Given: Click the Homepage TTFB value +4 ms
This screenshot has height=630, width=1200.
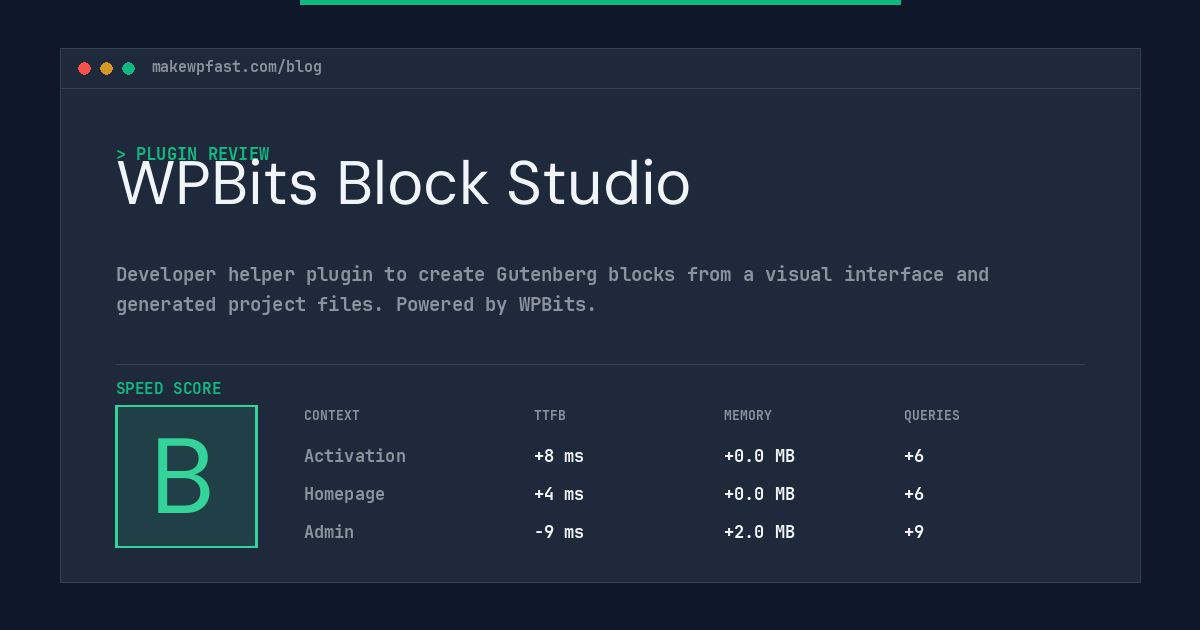Looking at the screenshot, I should (x=559, y=494).
